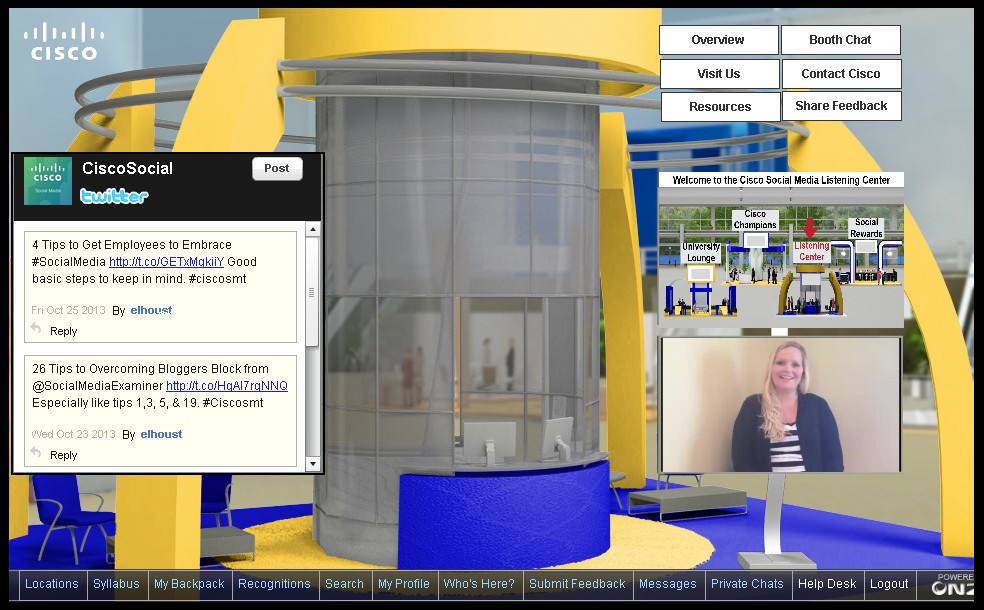Click the Social Rewards label on the map

pyautogui.click(x=866, y=228)
